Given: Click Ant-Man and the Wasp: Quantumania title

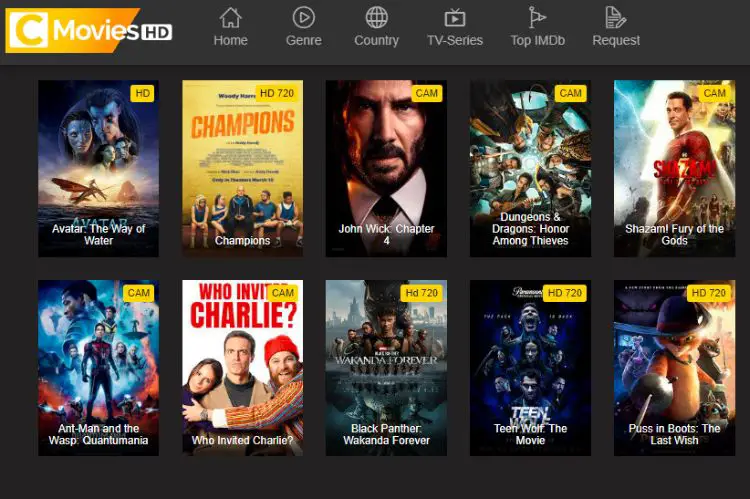Looking at the screenshot, I should click(99, 434).
